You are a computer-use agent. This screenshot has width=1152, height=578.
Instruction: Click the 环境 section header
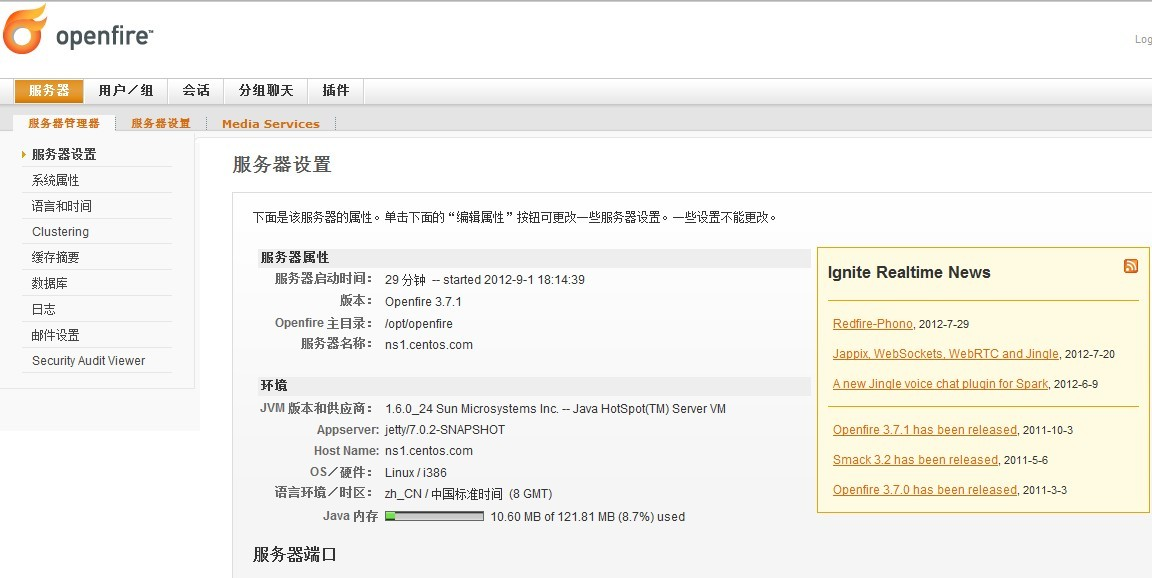pos(274,386)
